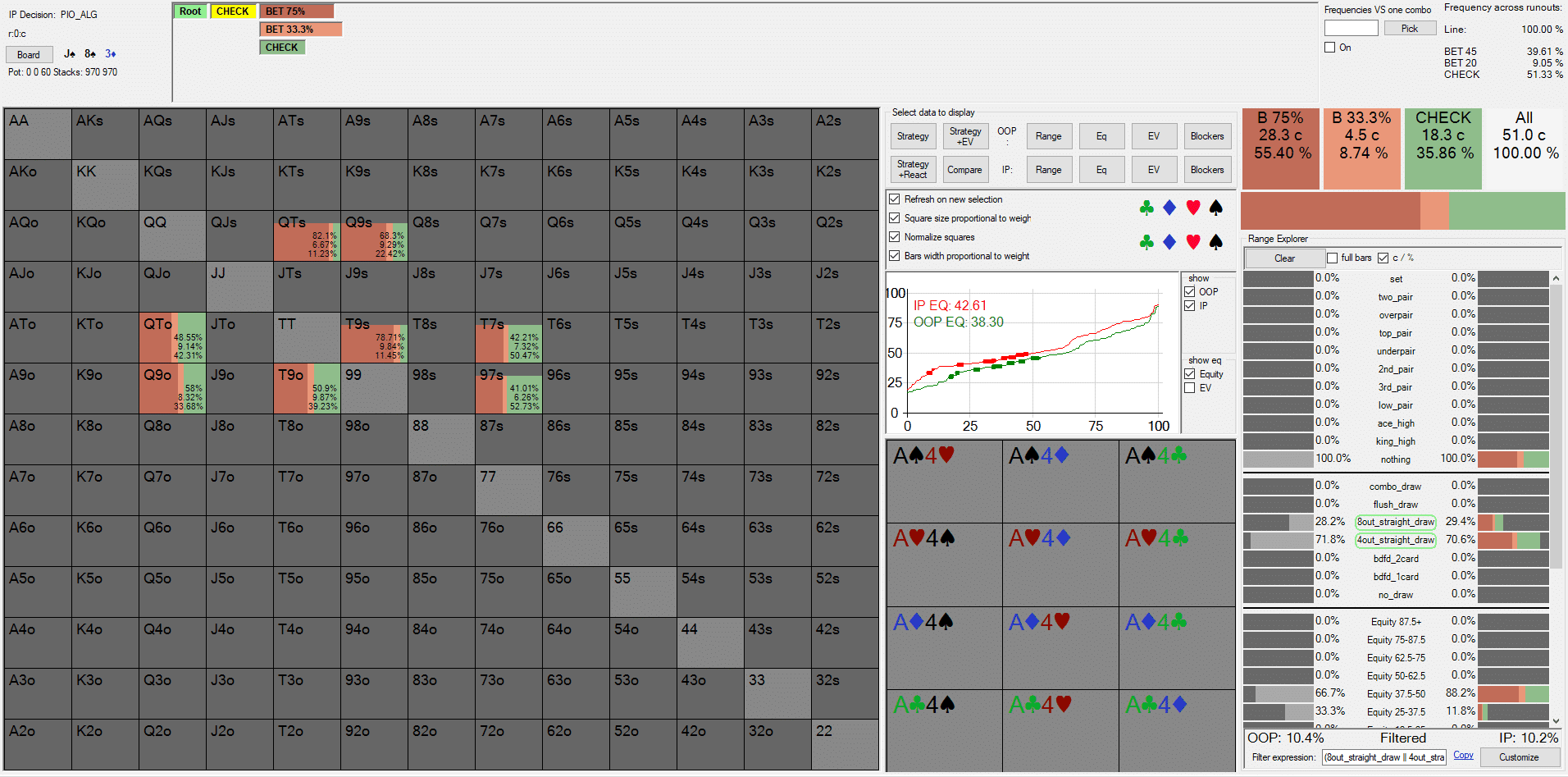Enable the EV checkbox under show eq
The image size is (1568, 777).
tap(1190, 388)
